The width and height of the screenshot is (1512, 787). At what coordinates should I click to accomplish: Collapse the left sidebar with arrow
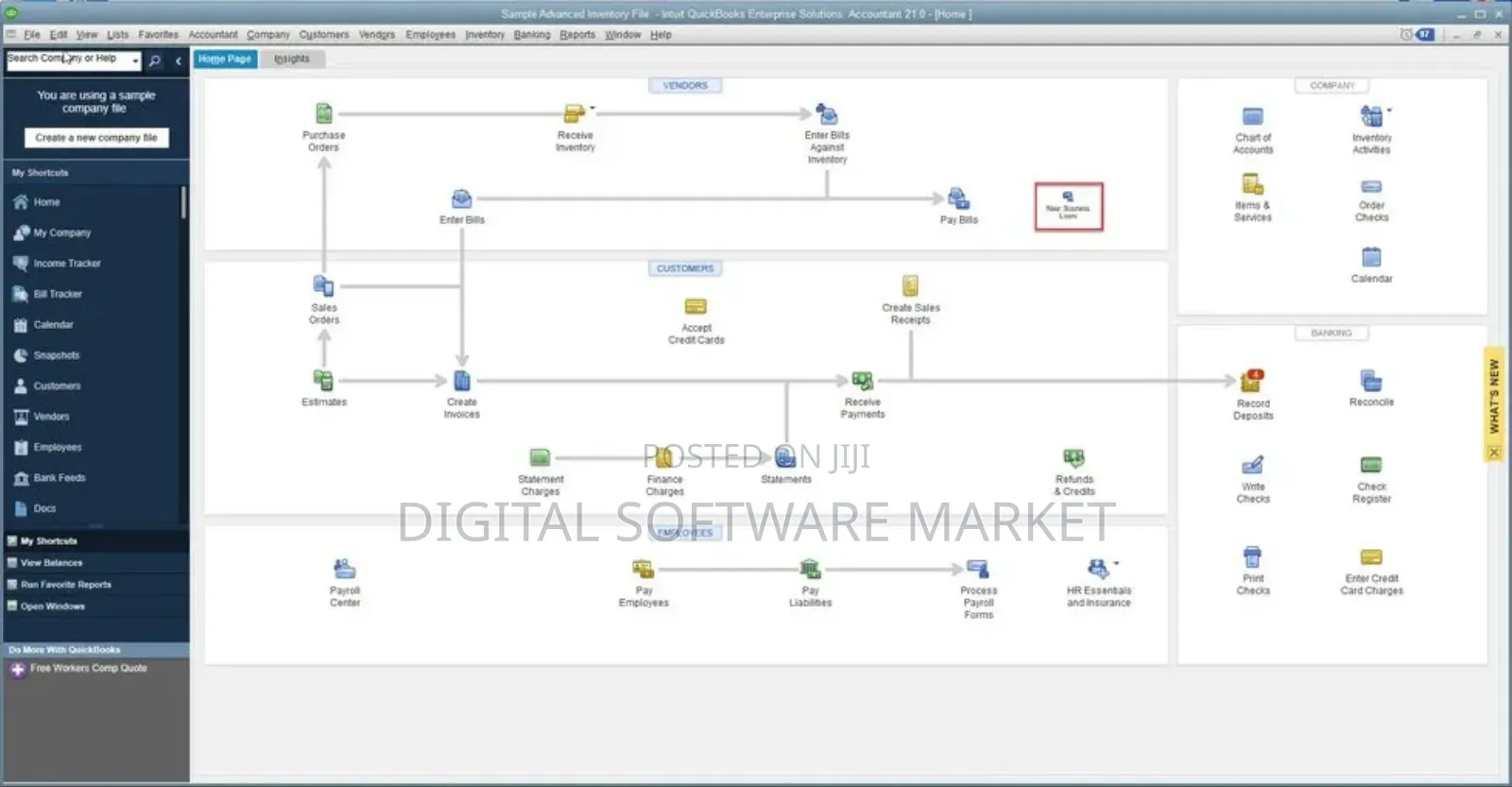point(178,60)
